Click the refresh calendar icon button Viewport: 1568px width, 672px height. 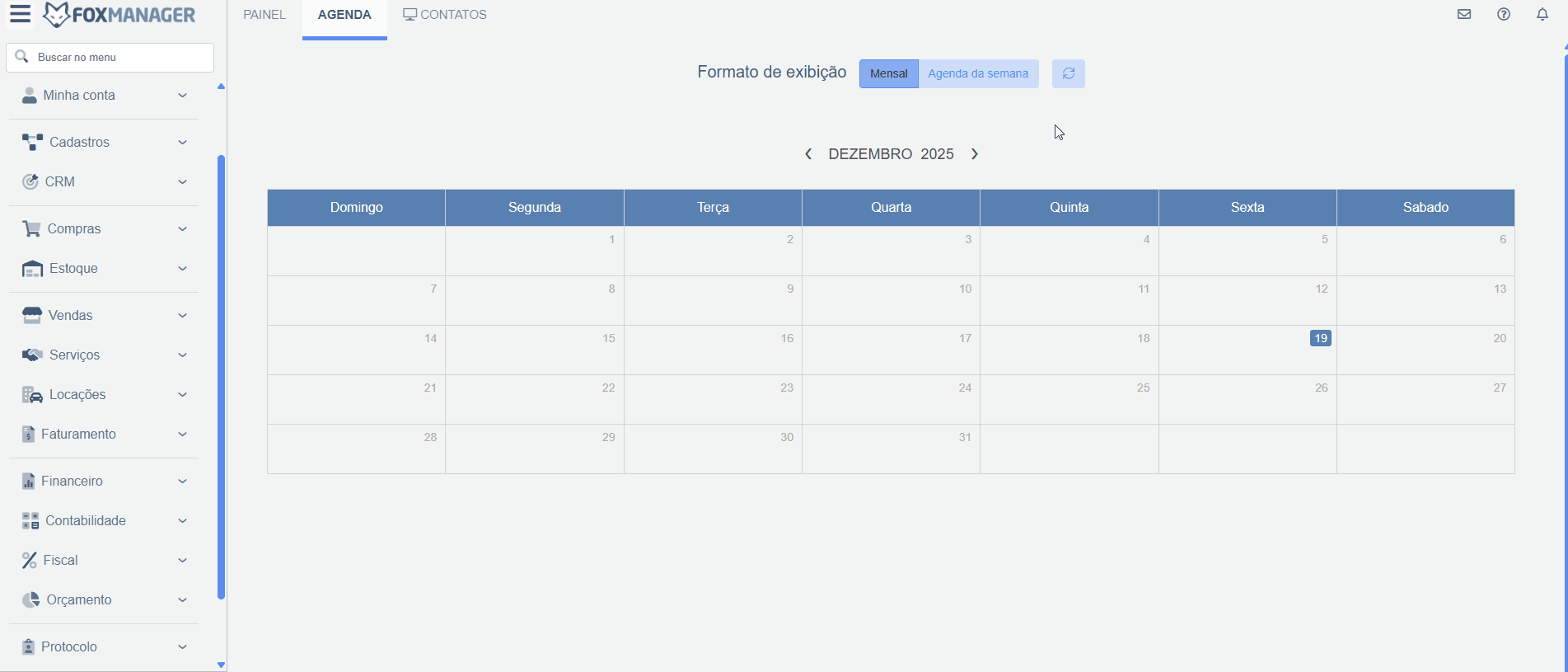(1068, 73)
